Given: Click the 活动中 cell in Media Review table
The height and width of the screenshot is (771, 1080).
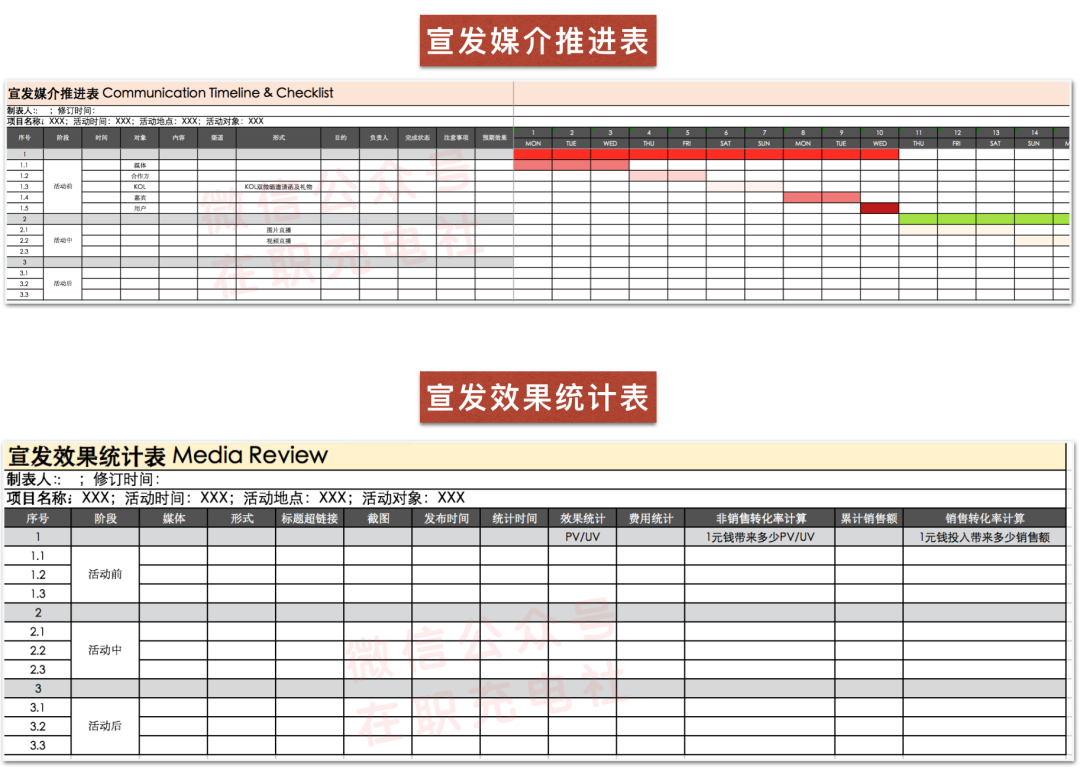Looking at the screenshot, I should click(105, 650).
